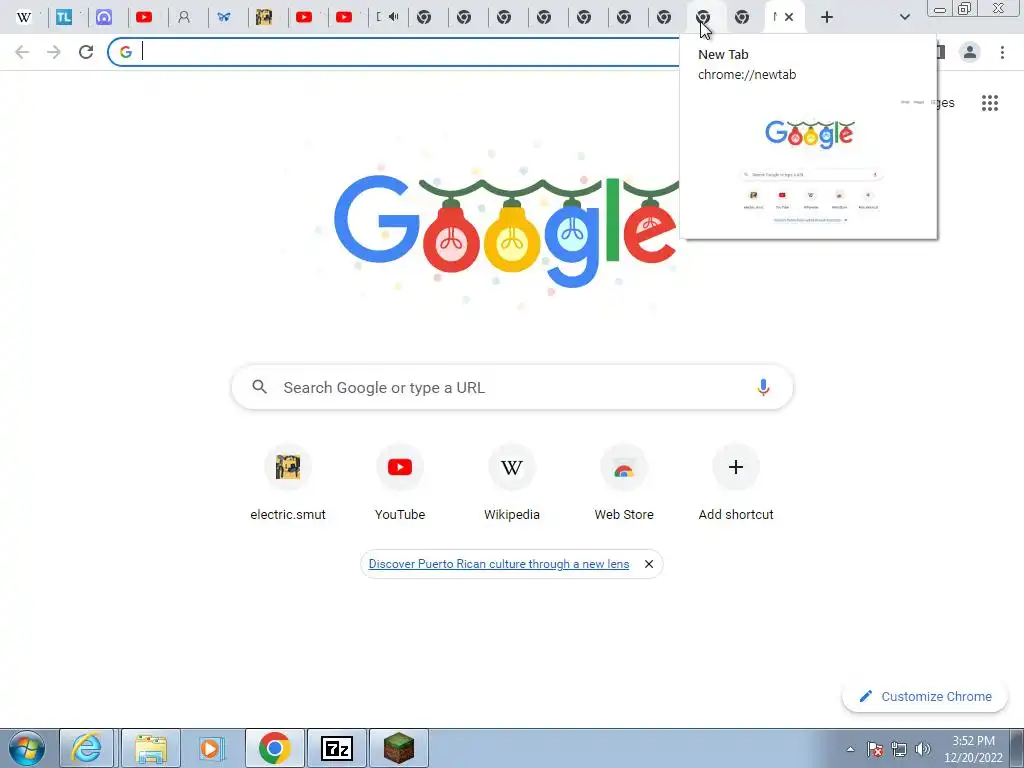
Task: Click the magnifier icon in search box
Action: click(x=259, y=387)
